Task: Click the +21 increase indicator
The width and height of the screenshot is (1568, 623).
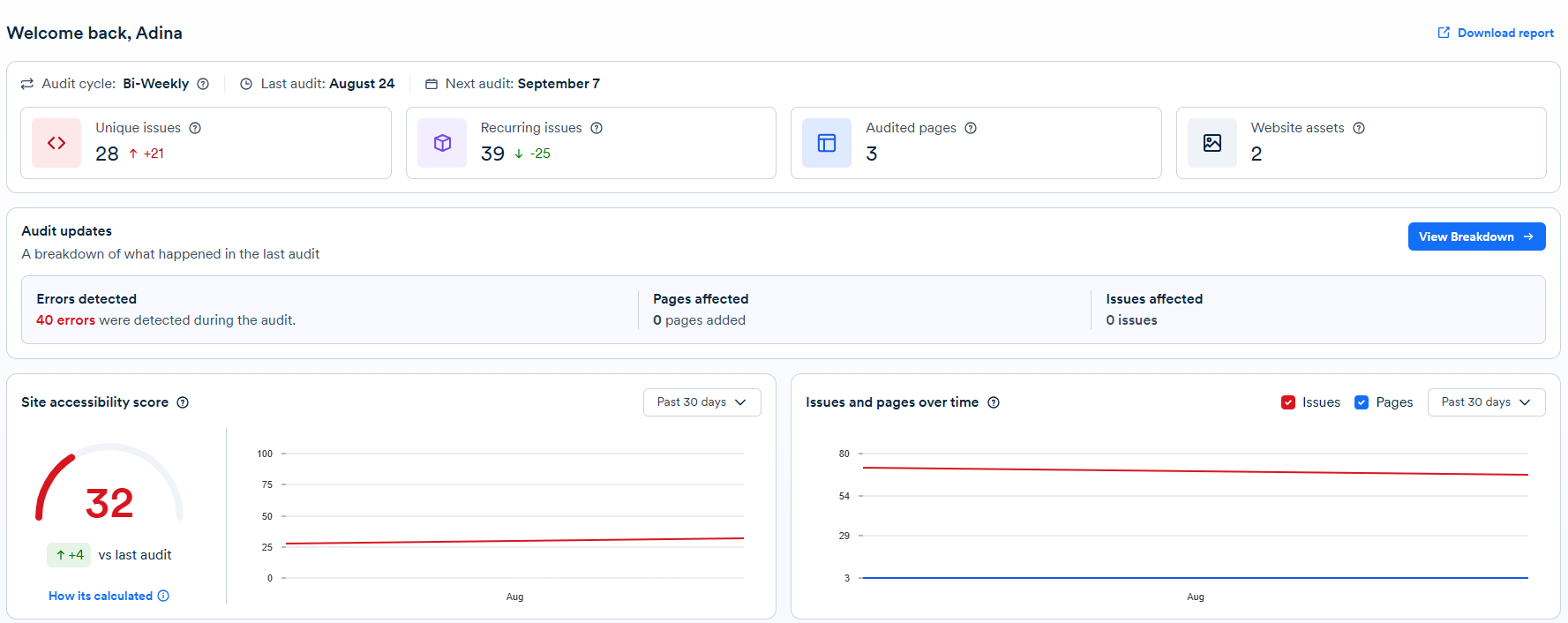Action: [x=146, y=154]
